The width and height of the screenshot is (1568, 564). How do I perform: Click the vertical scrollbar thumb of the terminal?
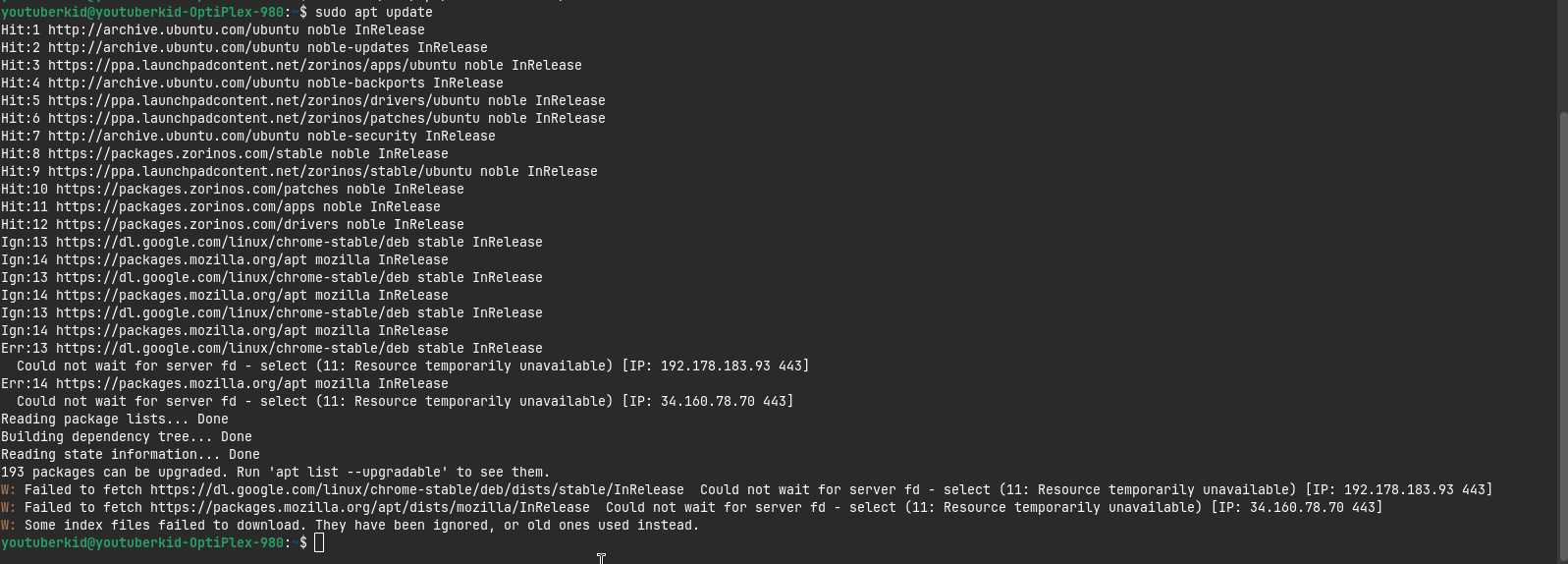pyautogui.click(x=1563, y=334)
